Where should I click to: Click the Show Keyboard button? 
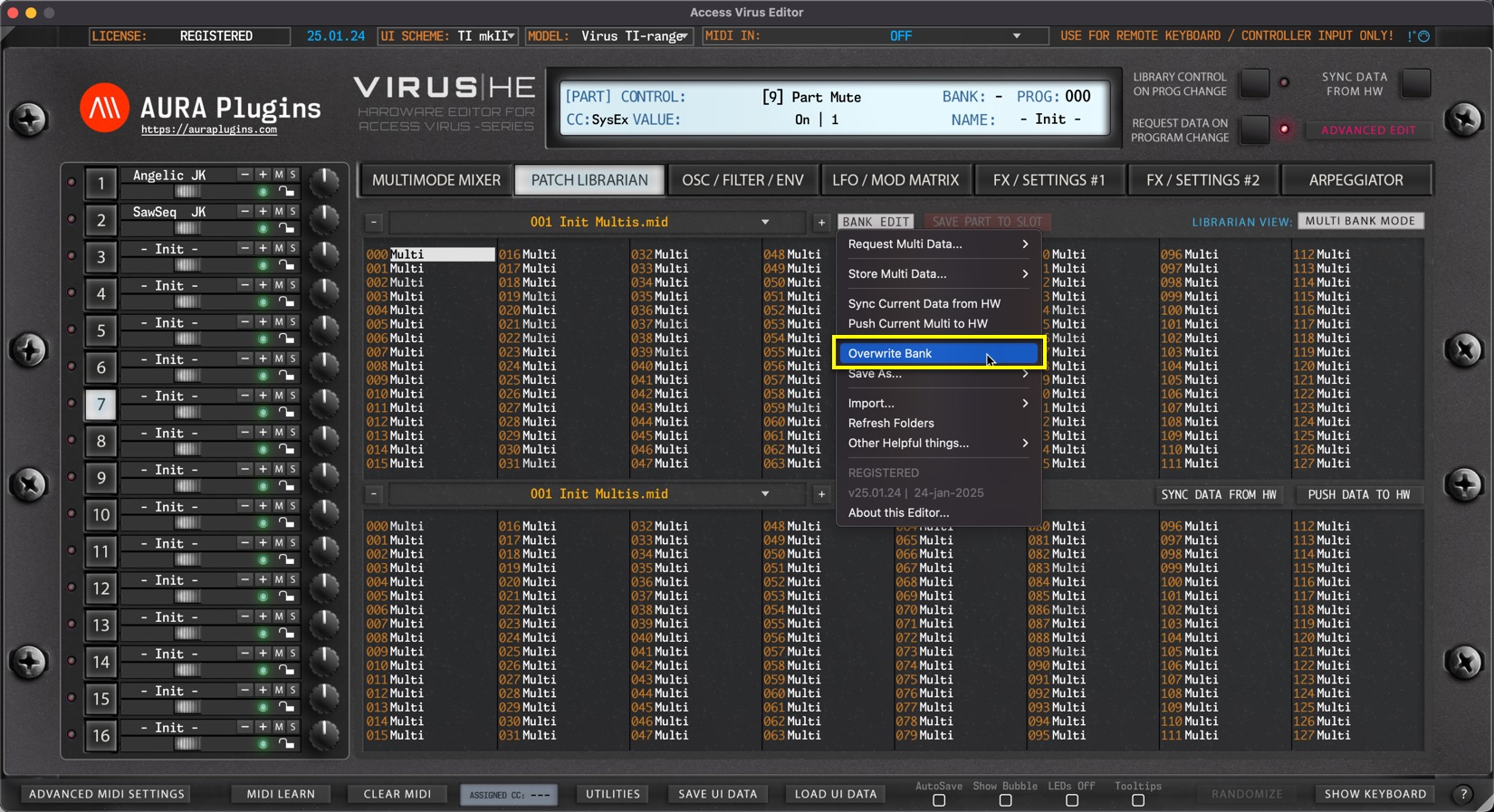point(1374,794)
